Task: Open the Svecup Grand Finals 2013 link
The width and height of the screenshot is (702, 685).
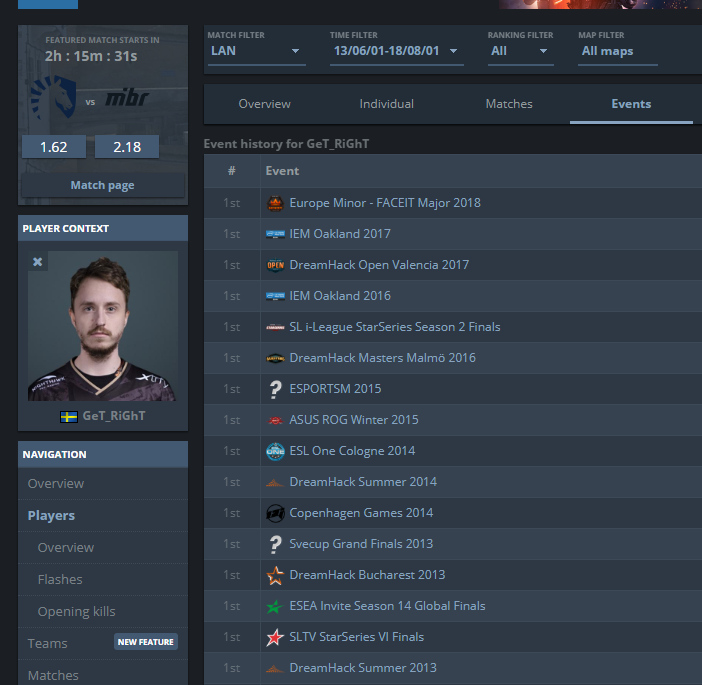Action: tap(361, 544)
